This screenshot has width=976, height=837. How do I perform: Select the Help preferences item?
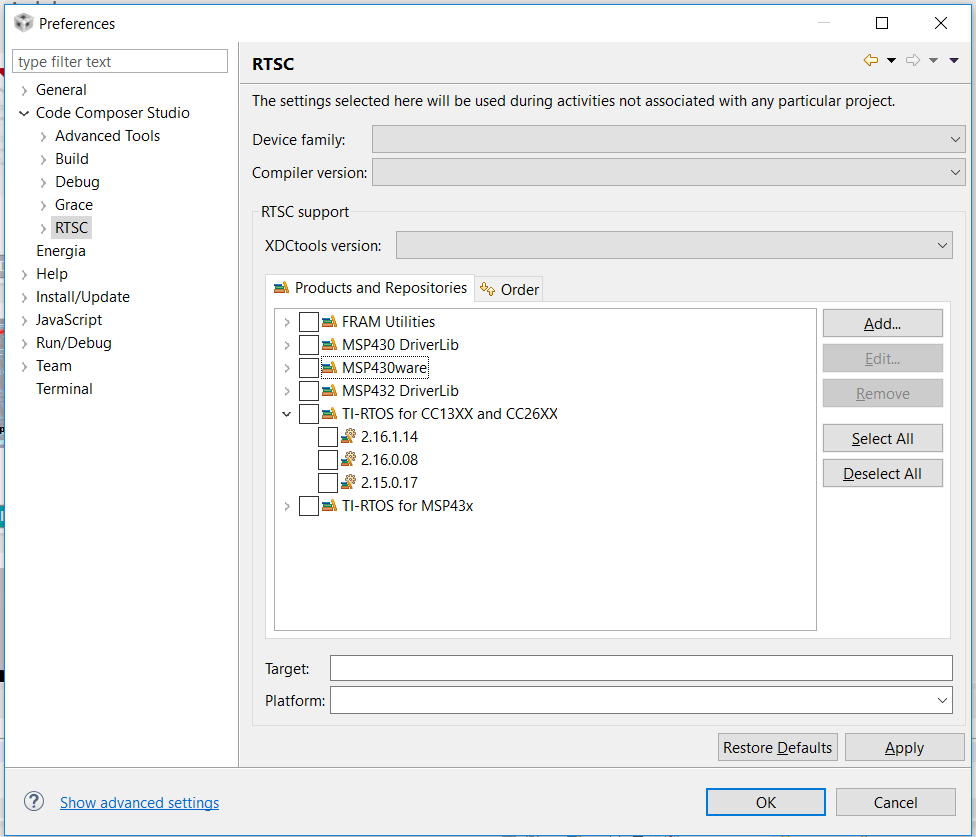point(52,274)
